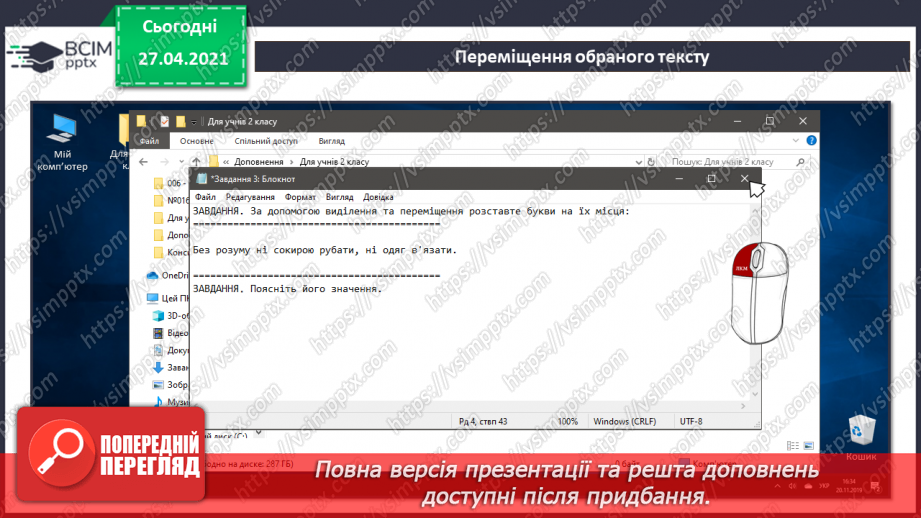Refresh the Explorer folder view
921x518 pixels.
(651, 162)
